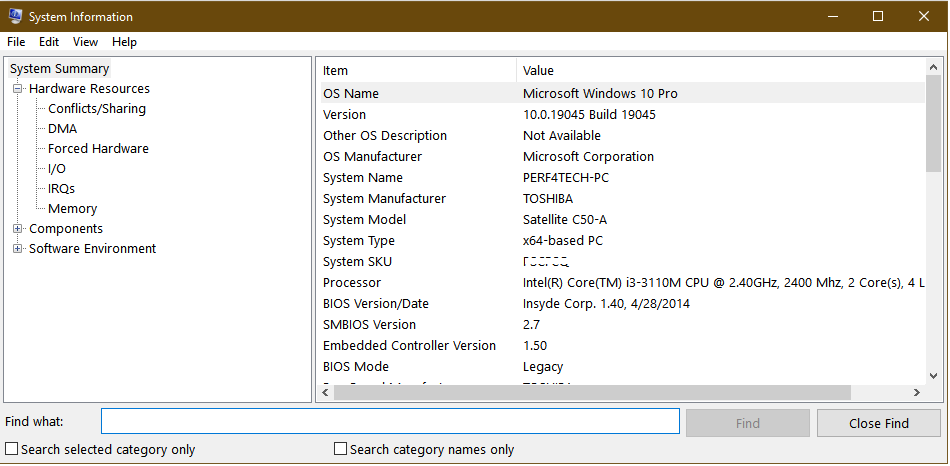Click the value Legacy
The image size is (950, 466).
[x=543, y=367]
